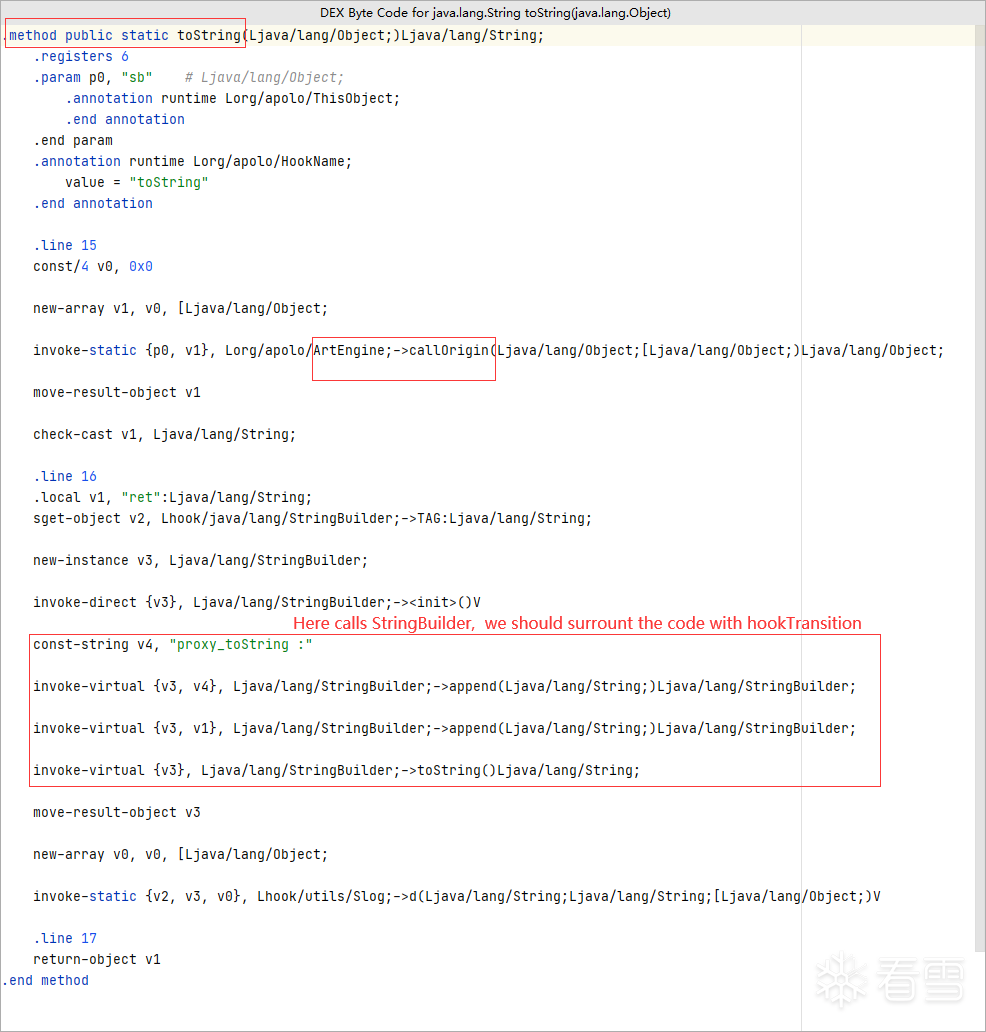Viewport: 986px width, 1032px height.
Task: Click the '.local v1, "ret"' line
Action: click(172, 498)
